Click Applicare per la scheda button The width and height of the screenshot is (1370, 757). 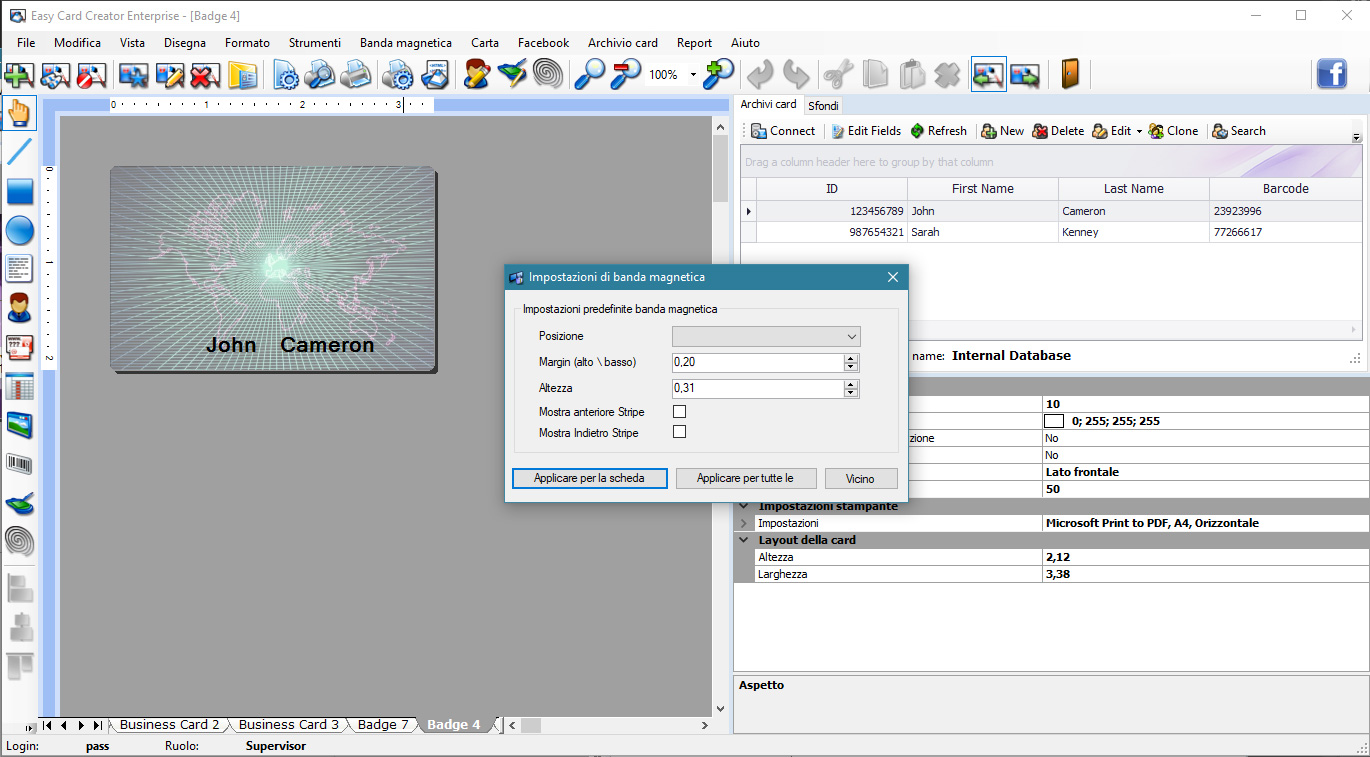[x=589, y=478]
